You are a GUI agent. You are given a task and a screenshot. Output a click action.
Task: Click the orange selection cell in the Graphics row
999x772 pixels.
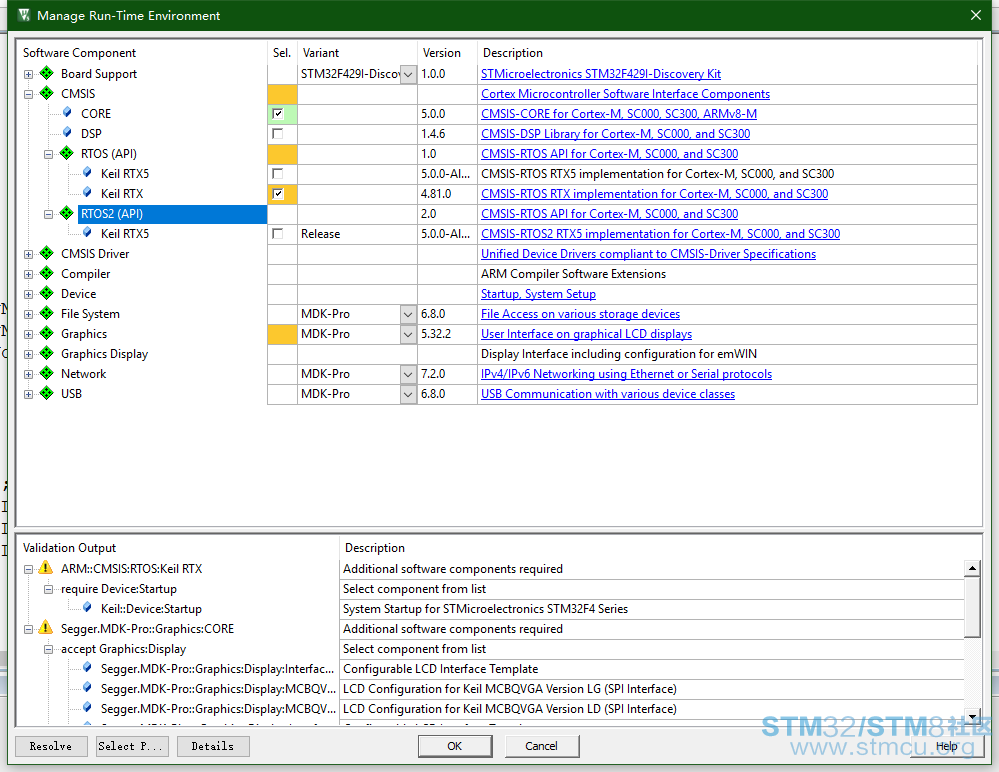point(282,334)
